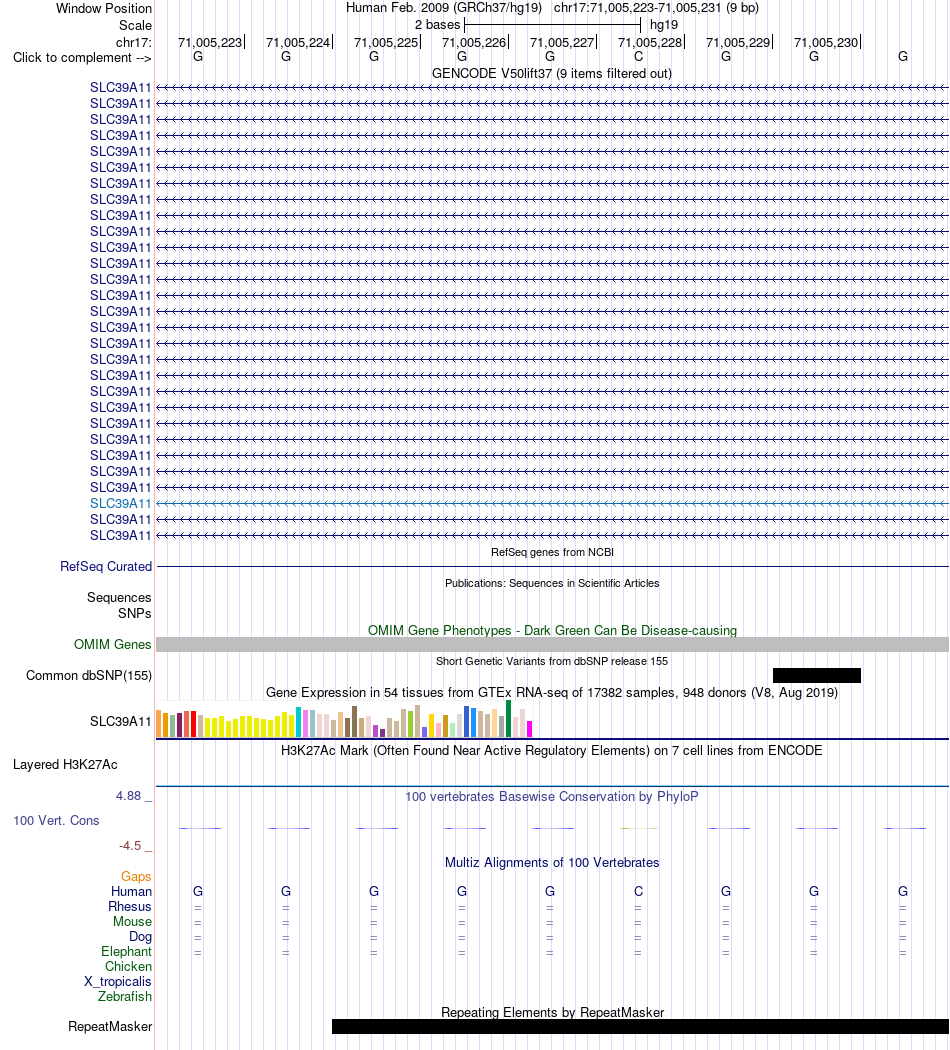The image size is (950, 1050).
Task: Open 'RefSeq genes from NCBI' track title
Action: [x=552, y=552]
